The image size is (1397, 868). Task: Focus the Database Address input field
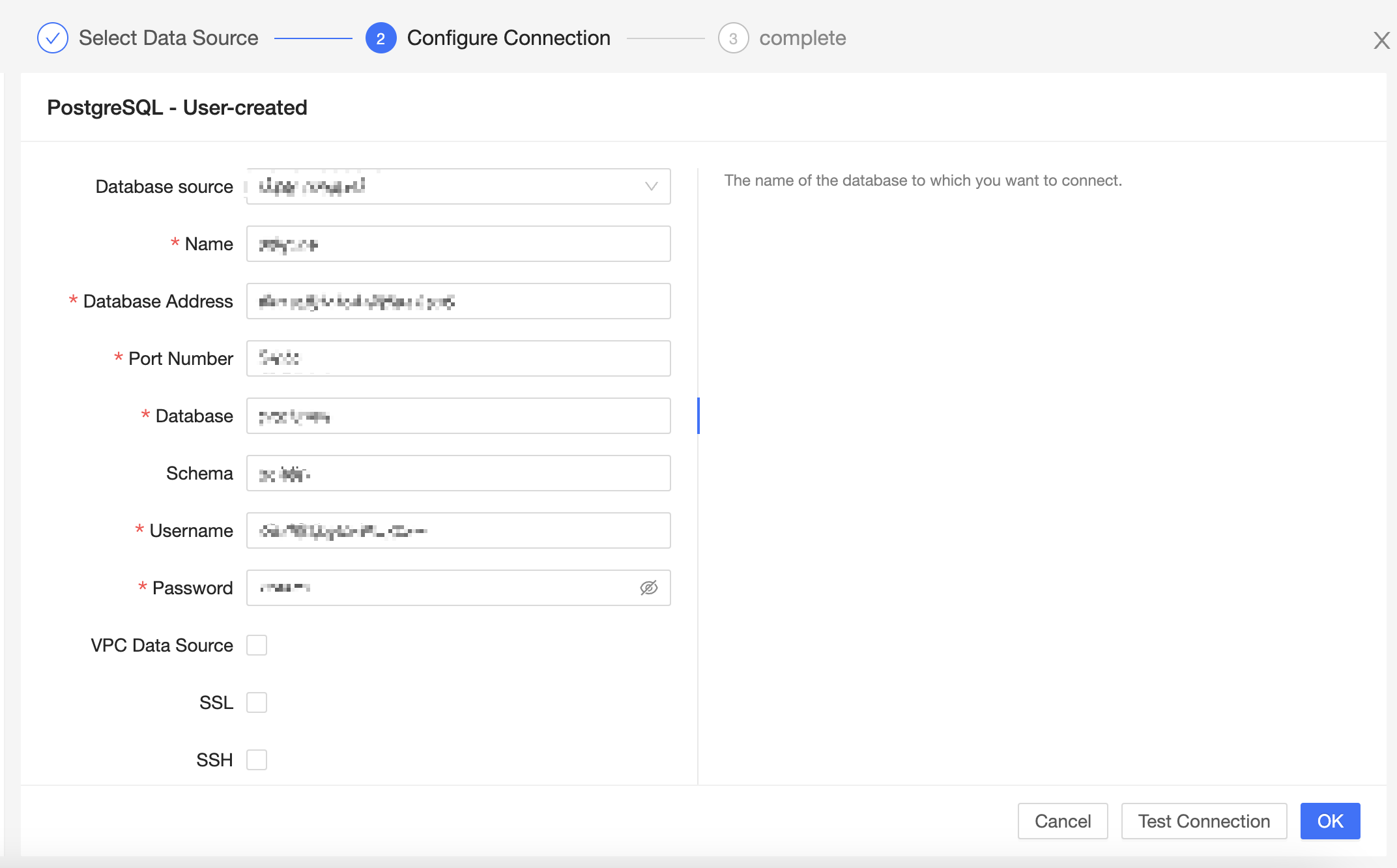click(459, 301)
